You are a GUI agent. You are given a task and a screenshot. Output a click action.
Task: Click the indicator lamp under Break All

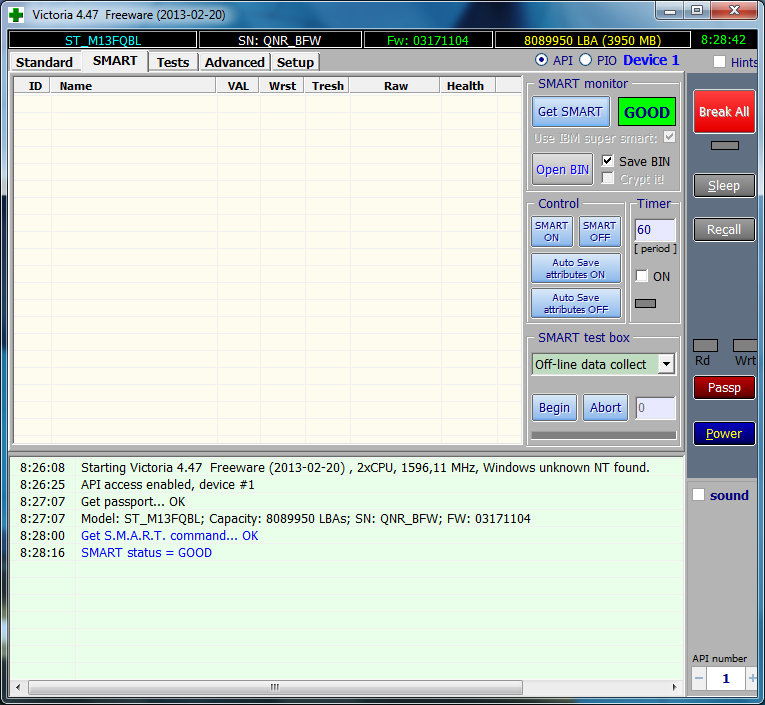click(x=725, y=145)
